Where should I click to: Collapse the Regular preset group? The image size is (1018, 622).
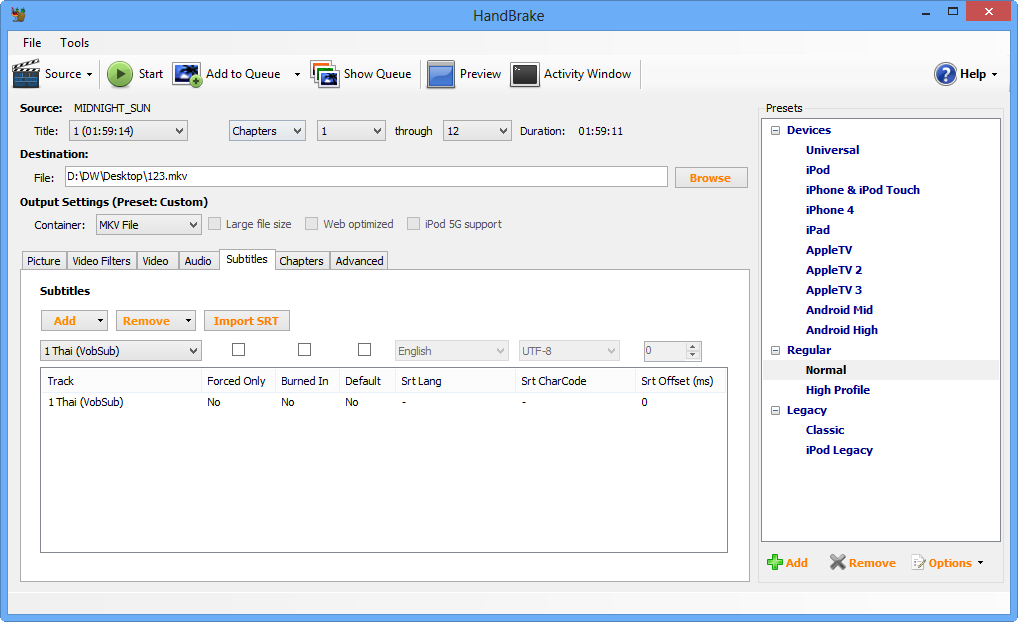[775, 351]
